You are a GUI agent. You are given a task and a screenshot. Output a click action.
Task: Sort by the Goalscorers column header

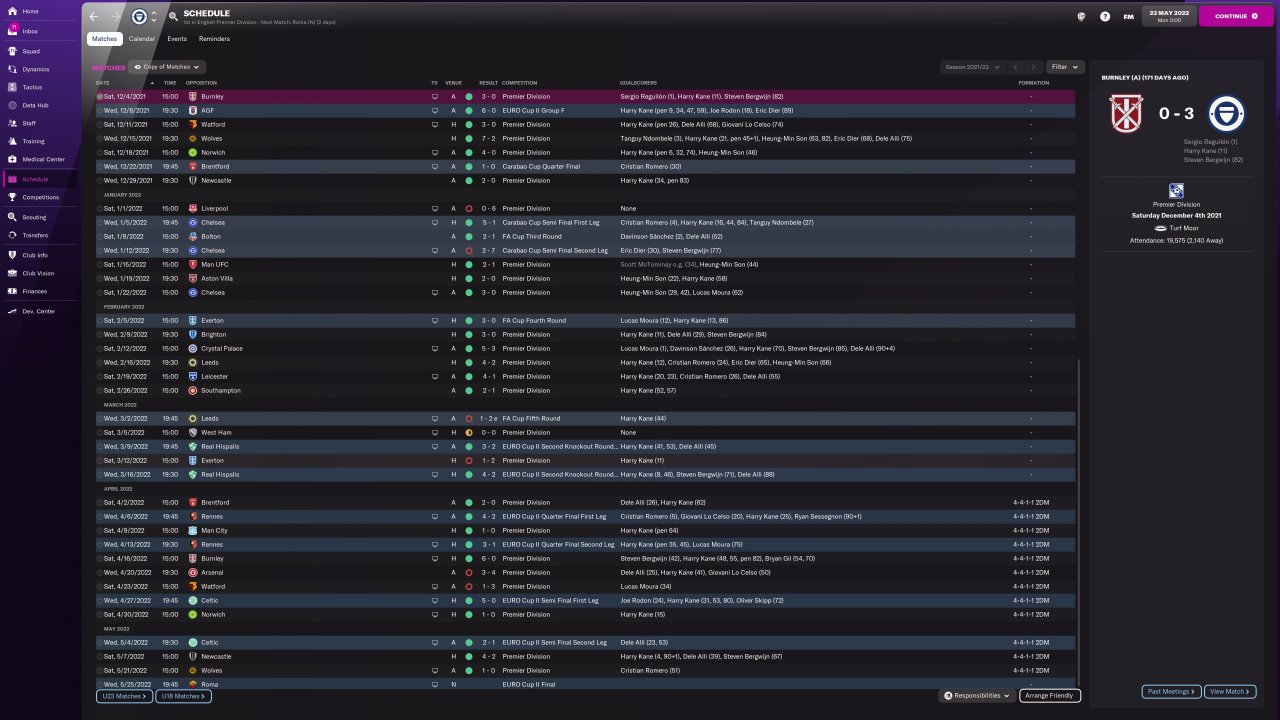click(639, 82)
